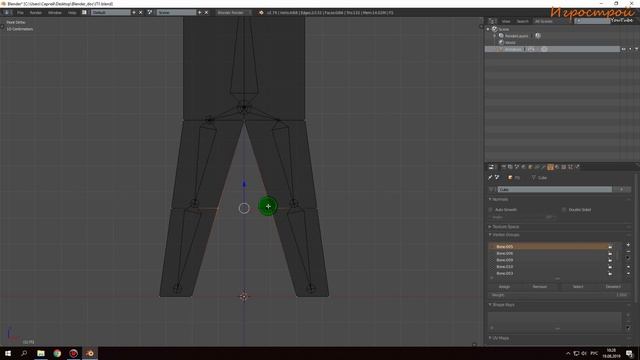The width and height of the screenshot is (640, 360).
Task: Switch to the Particles properties tab
Action: tap(571, 167)
